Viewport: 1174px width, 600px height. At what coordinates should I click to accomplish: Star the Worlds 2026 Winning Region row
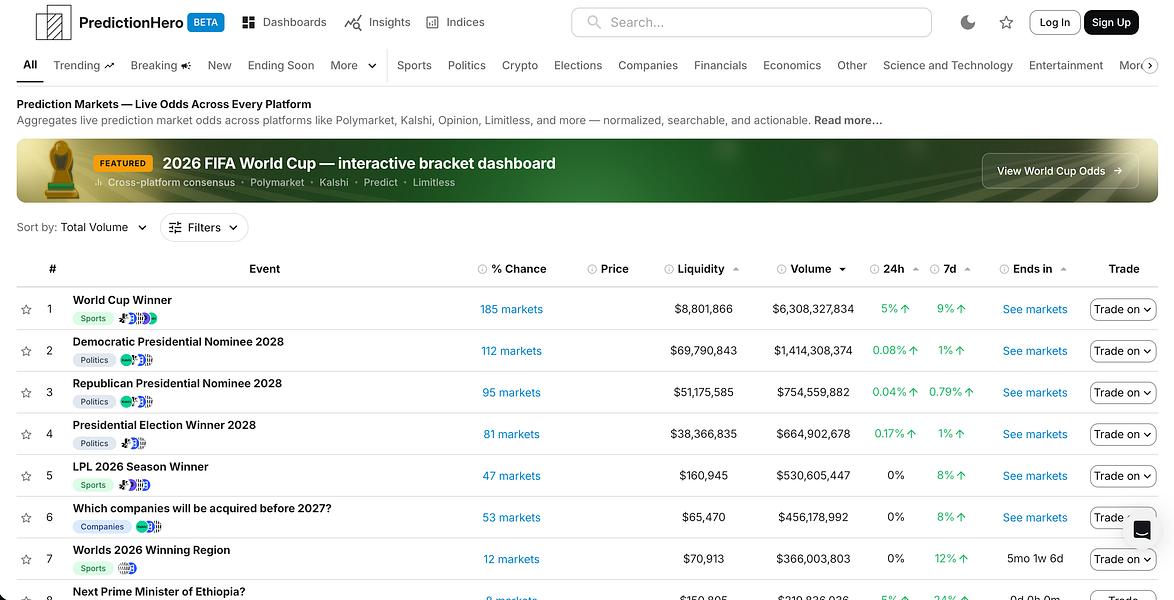tap(26, 559)
